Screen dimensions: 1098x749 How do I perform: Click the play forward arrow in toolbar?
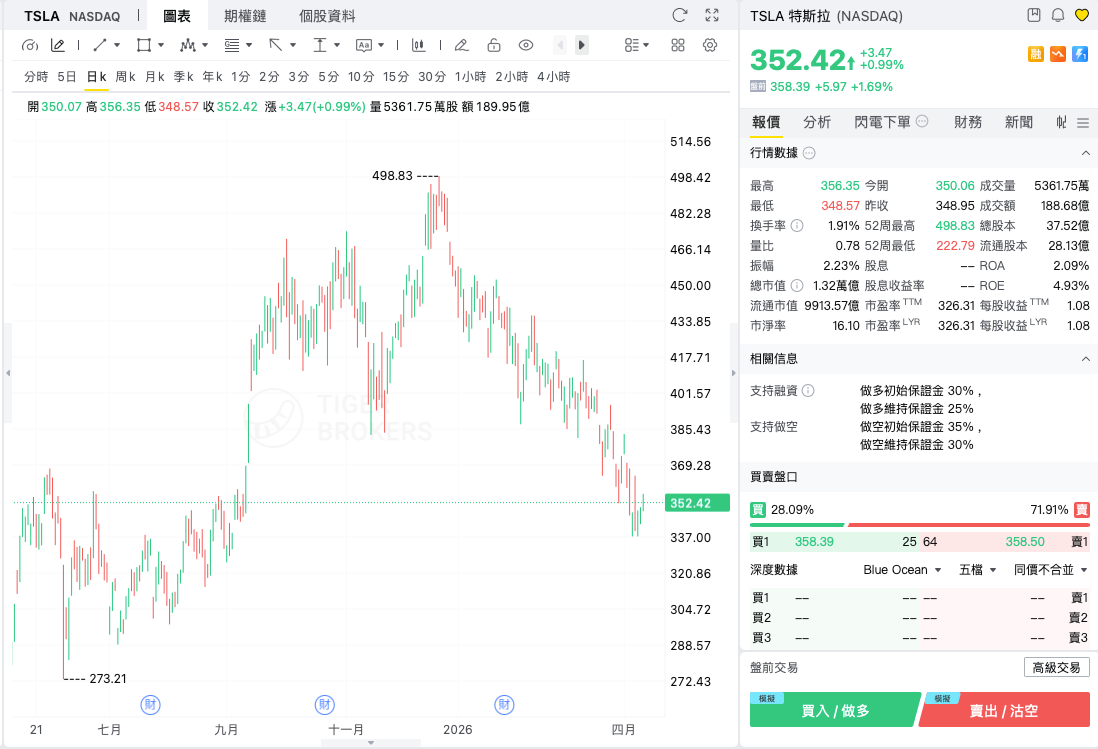click(x=581, y=46)
